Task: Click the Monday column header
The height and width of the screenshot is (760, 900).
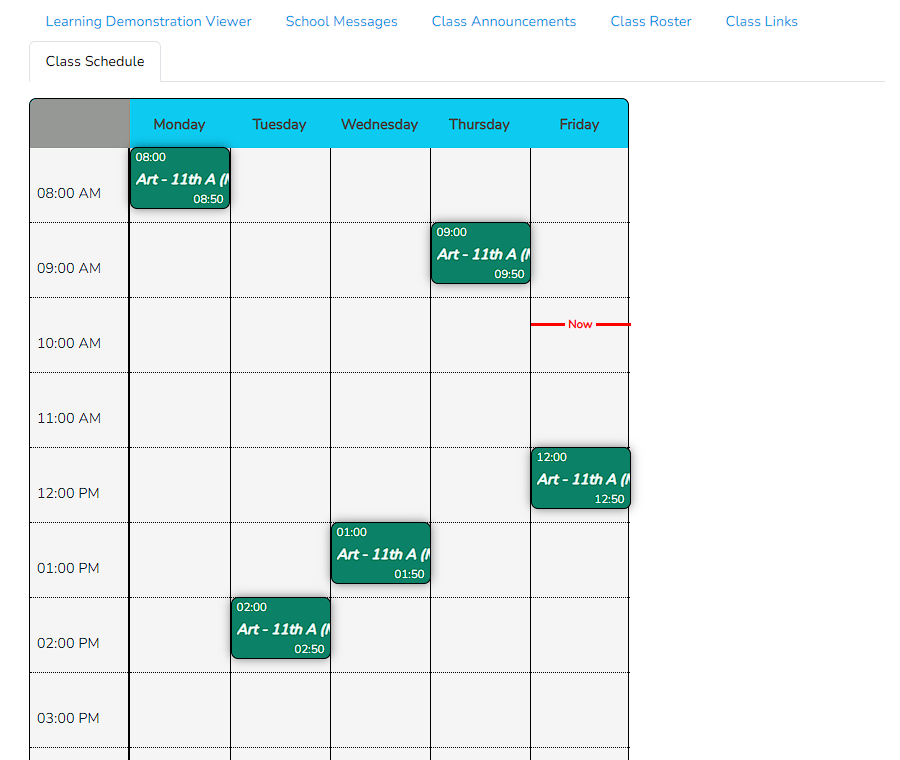Action: pos(179,124)
